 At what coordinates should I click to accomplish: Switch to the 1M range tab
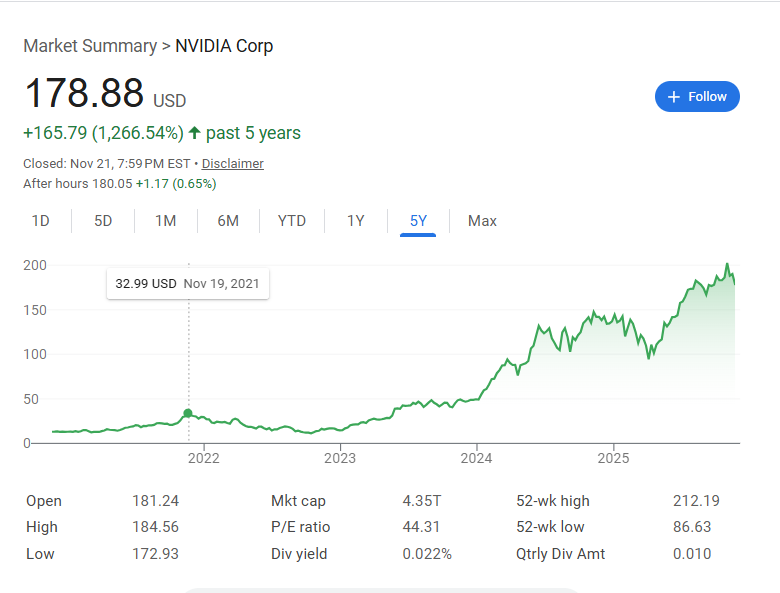coord(166,221)
